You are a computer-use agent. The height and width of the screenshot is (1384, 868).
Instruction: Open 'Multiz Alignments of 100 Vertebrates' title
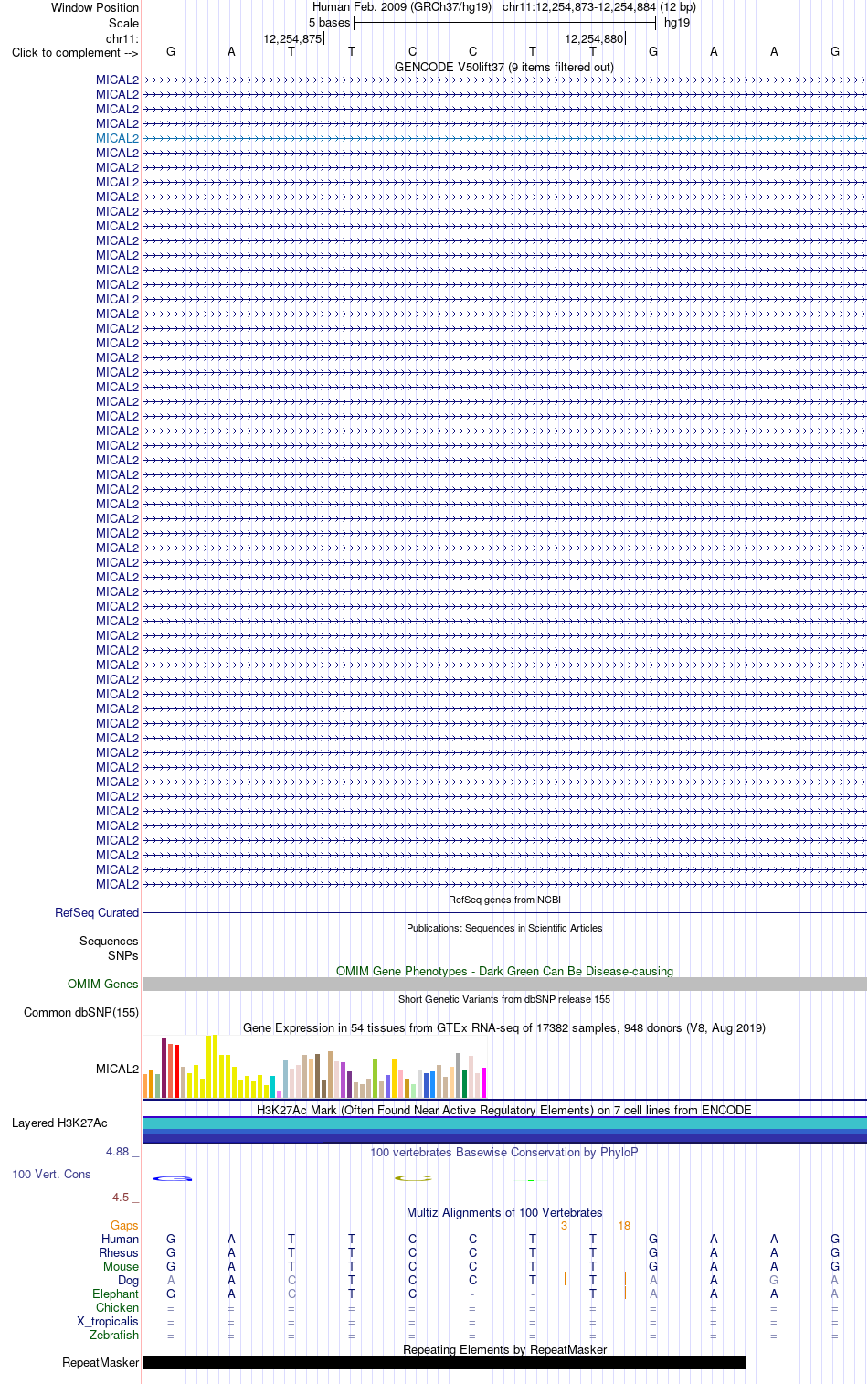(504, 1212)
